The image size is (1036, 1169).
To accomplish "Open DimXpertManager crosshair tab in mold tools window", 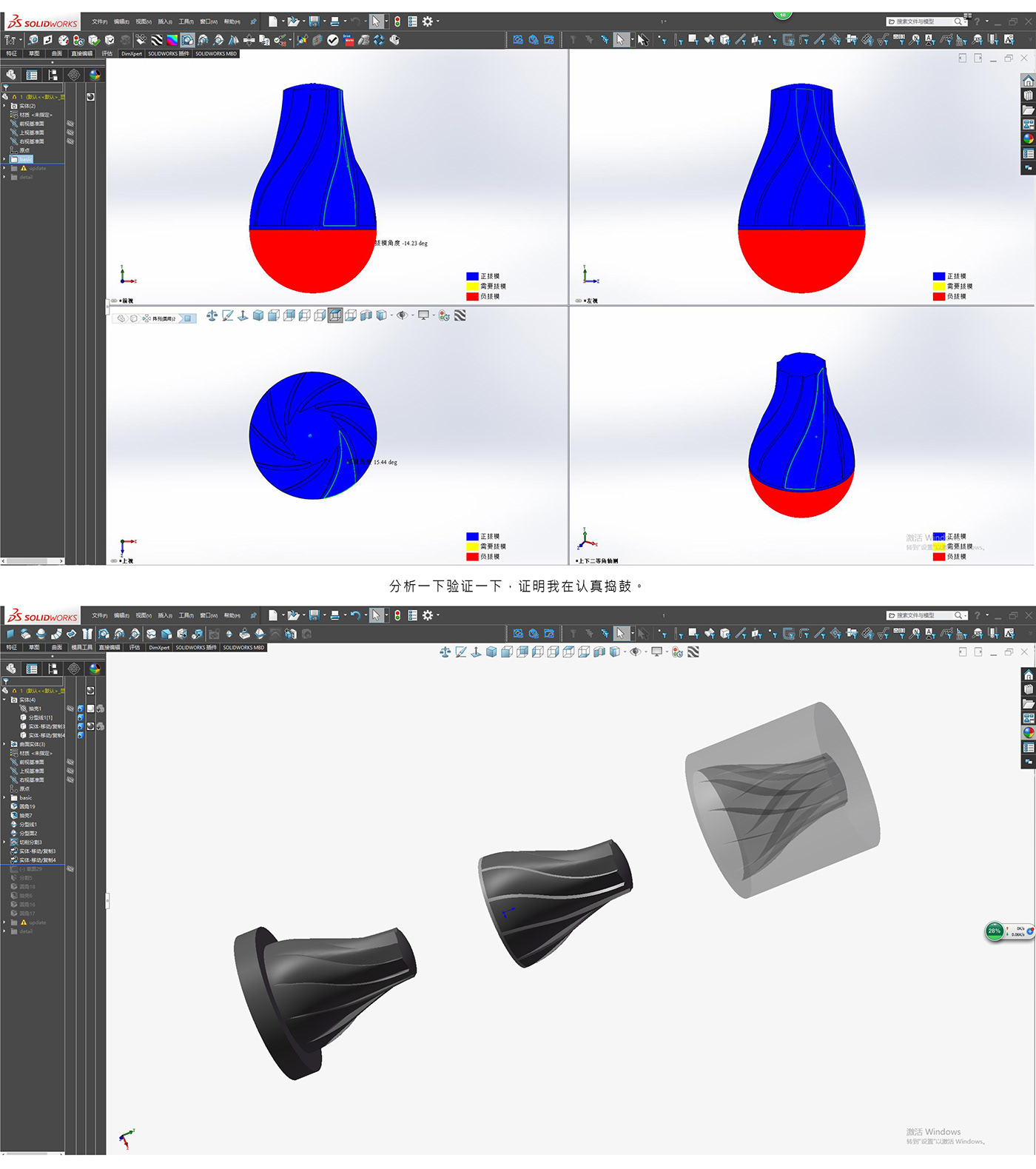I will click(x=73, y=669).
